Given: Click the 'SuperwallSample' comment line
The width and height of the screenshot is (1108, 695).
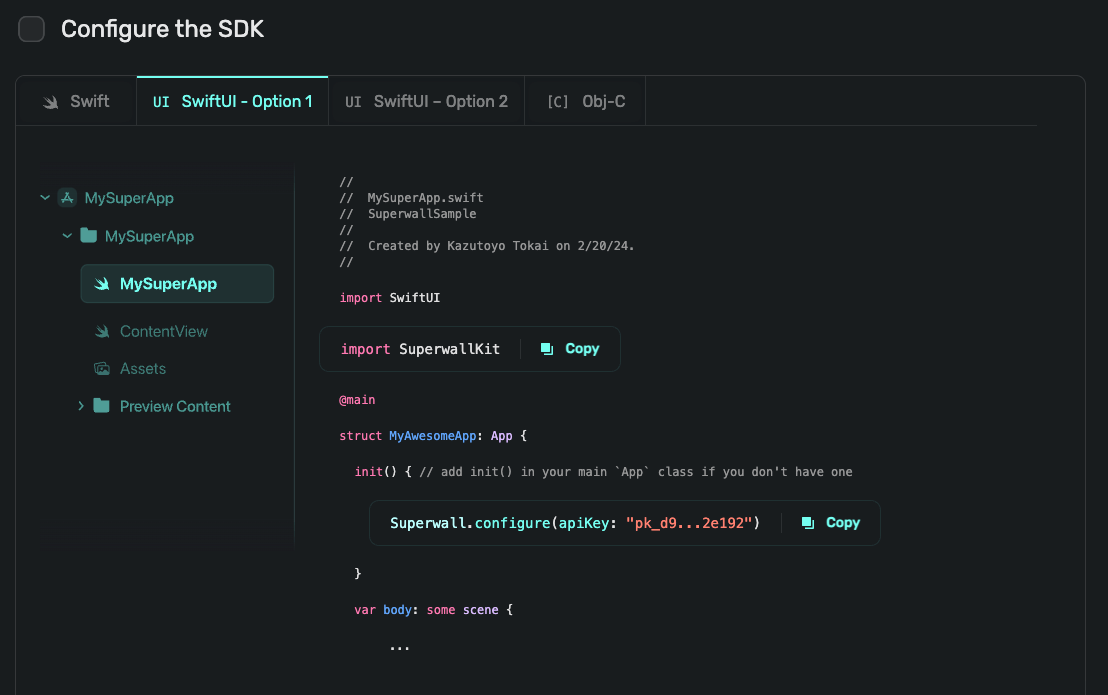Looking at the screenshot, I should click(x=408, y=214).
